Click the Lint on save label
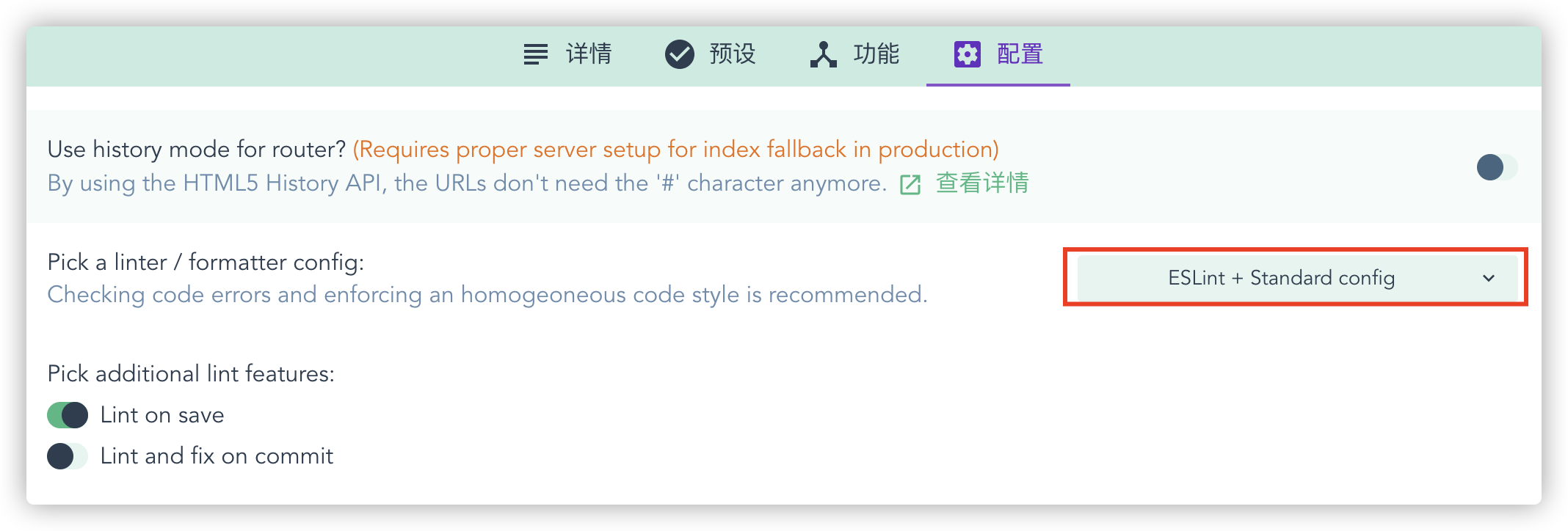 coord(162,415)
